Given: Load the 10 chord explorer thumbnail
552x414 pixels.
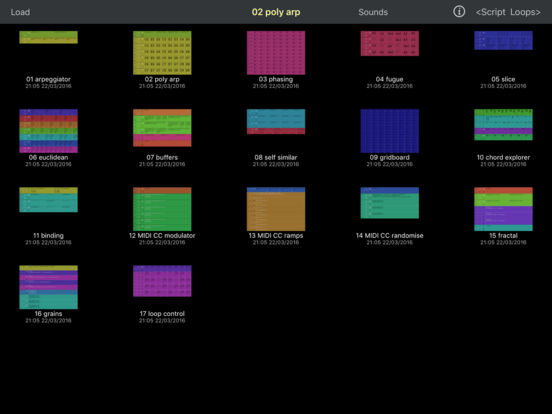Looking at the screenshot, I should tap(503, 125).
